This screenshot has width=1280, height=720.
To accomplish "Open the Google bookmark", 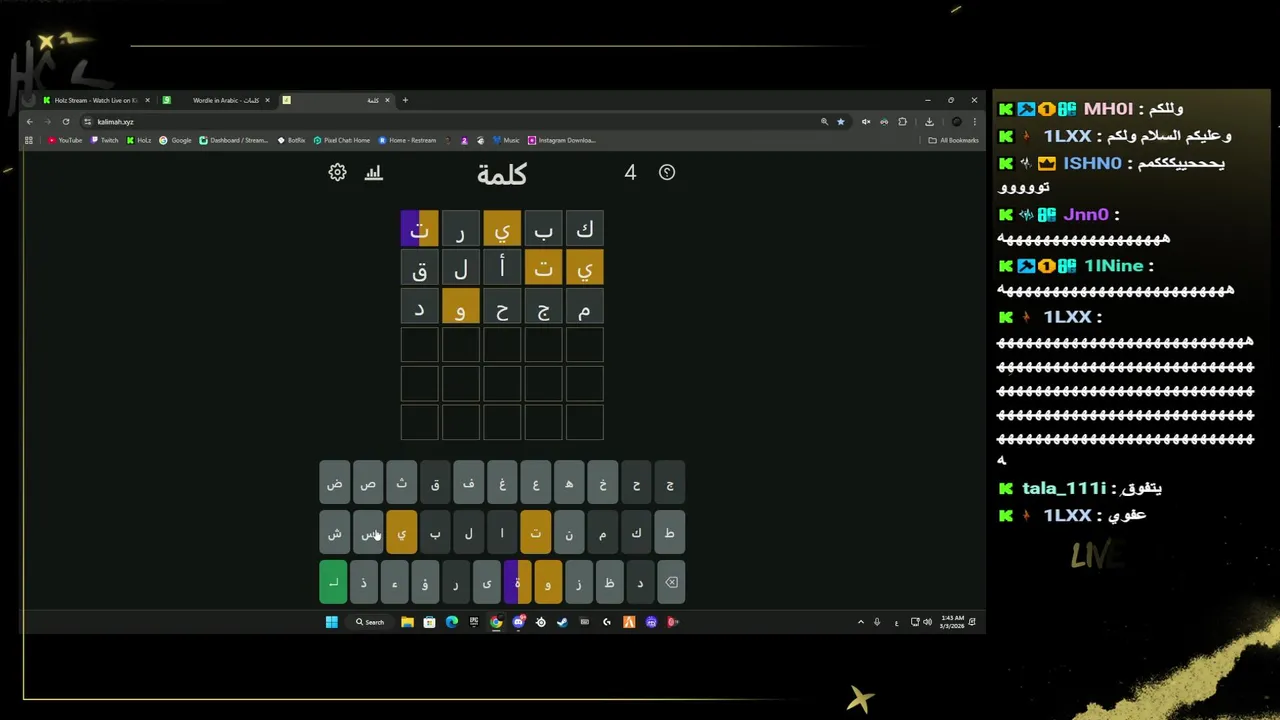I will [x=175, y=140].
